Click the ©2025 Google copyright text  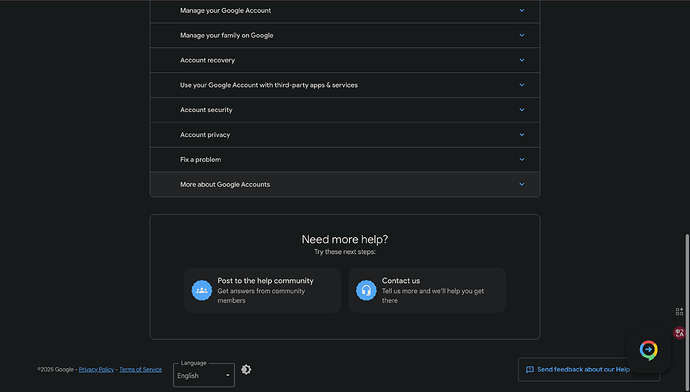coord(55,370)
